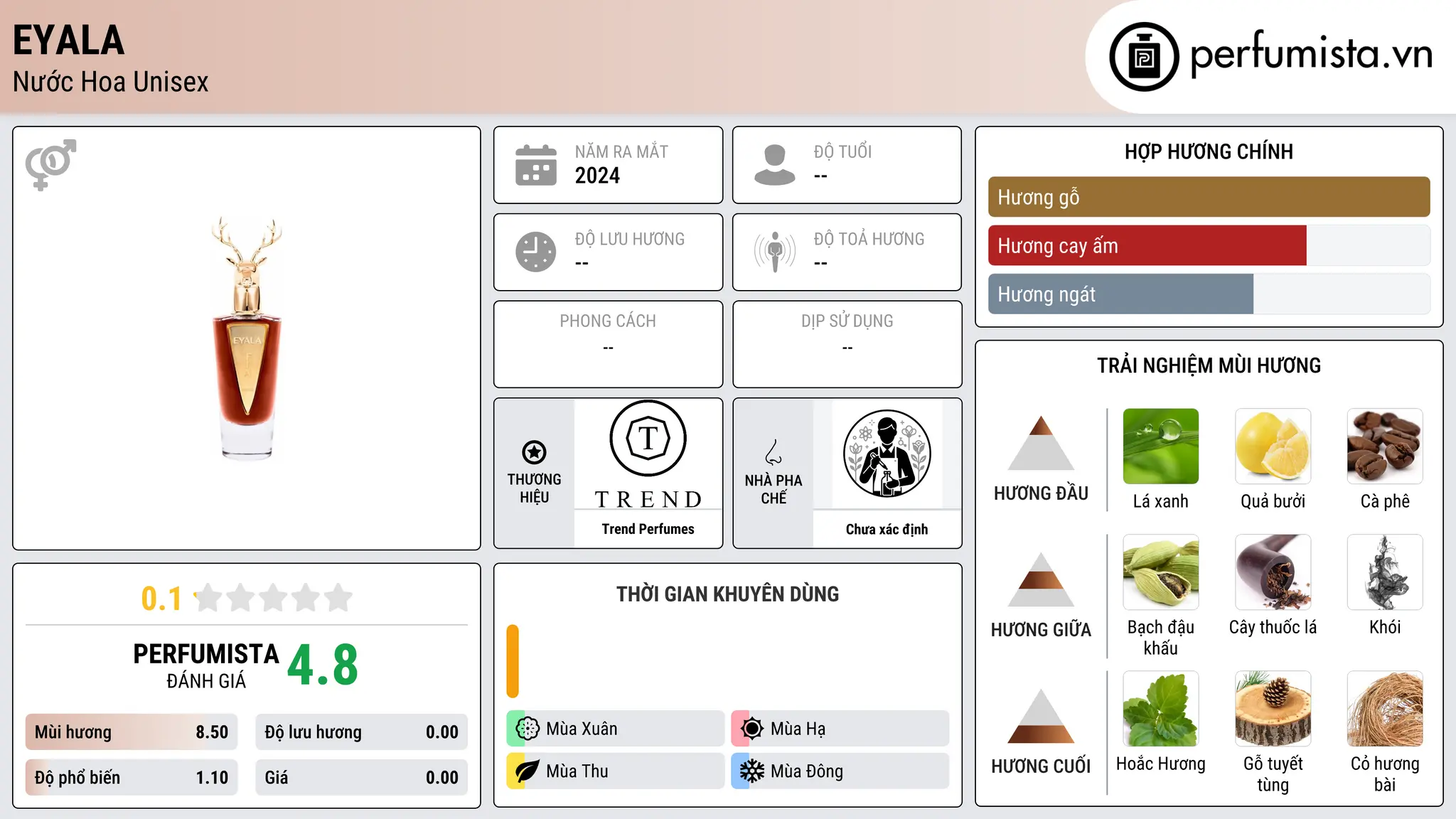This screenshot has height=819, width=1456.
Task: Click the unisex gender symbol icon
Action: pyautogui.click(x=50, y=164)
